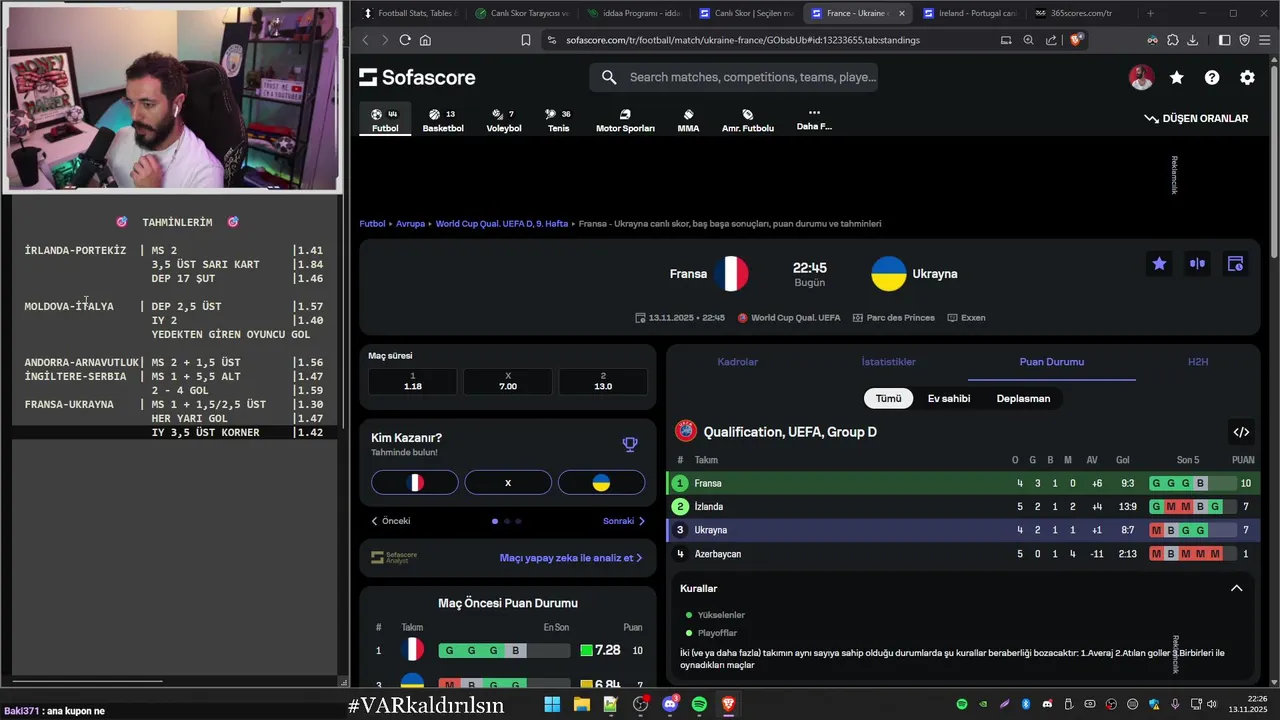Viewport: 1280px width, 720px height.
Task: Click the Ukrayna team flag in header
Action: (888, 274)
